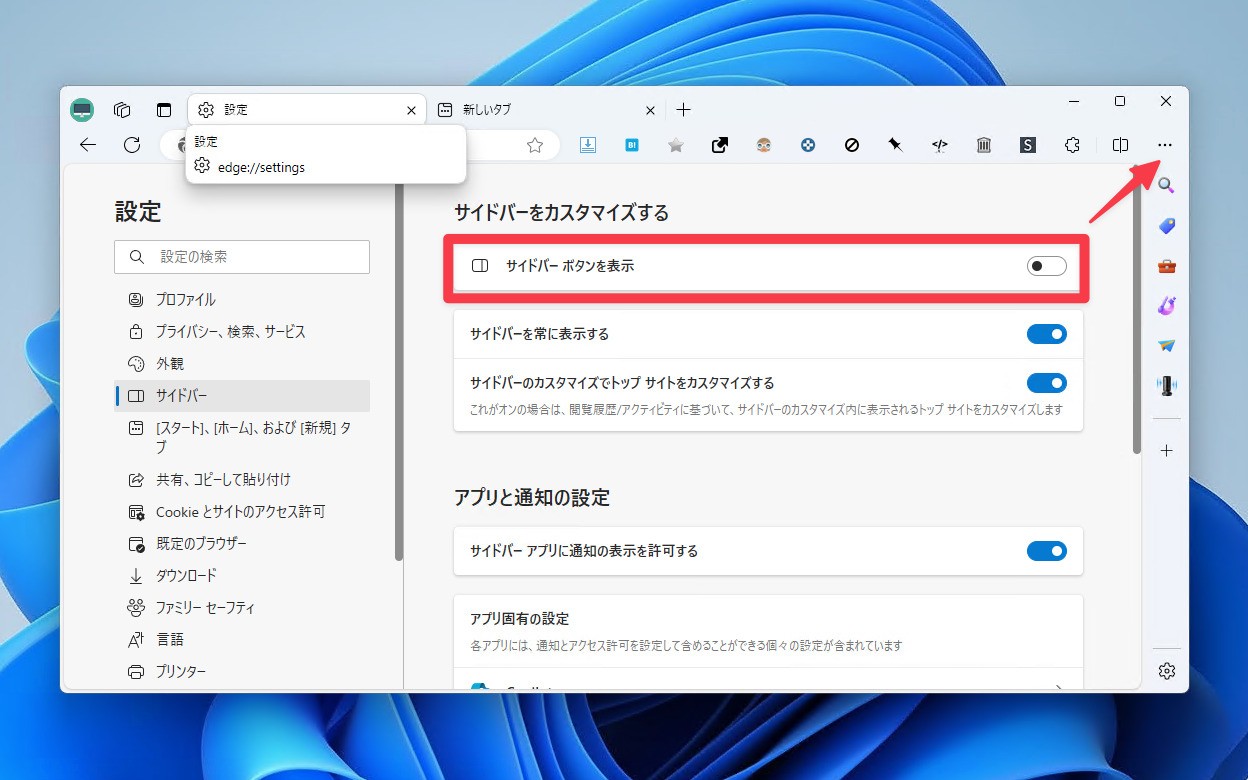1248x780 pixels.
Task: Click the shopping tag icon in sidebar
Action: (x=1166, y=226)
